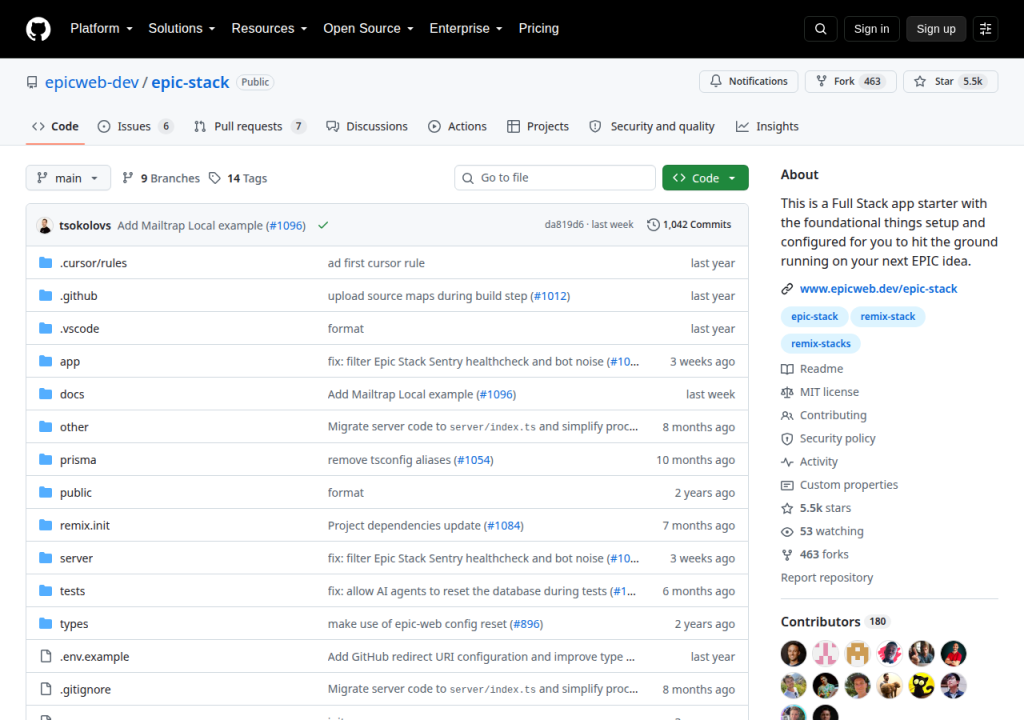The image size is (1024, 720).
Task: Open the tests folder
Action: pyautogui.click(x=72, y=591)
